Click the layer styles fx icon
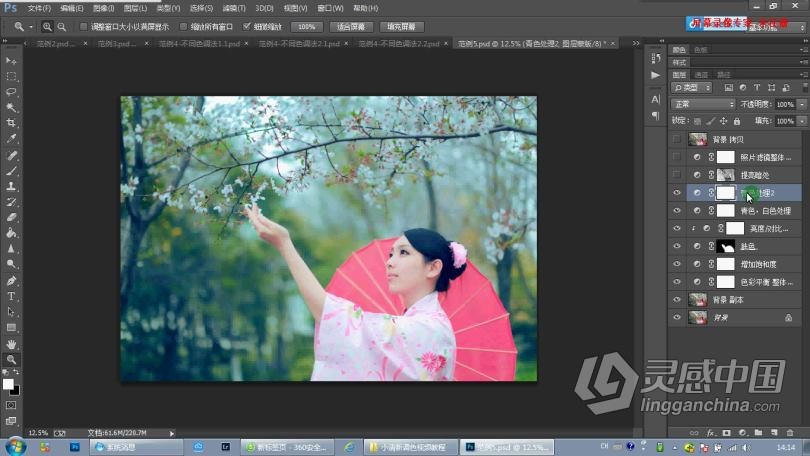The width and height of the screenshot is (810, 456). pos(711,433)
